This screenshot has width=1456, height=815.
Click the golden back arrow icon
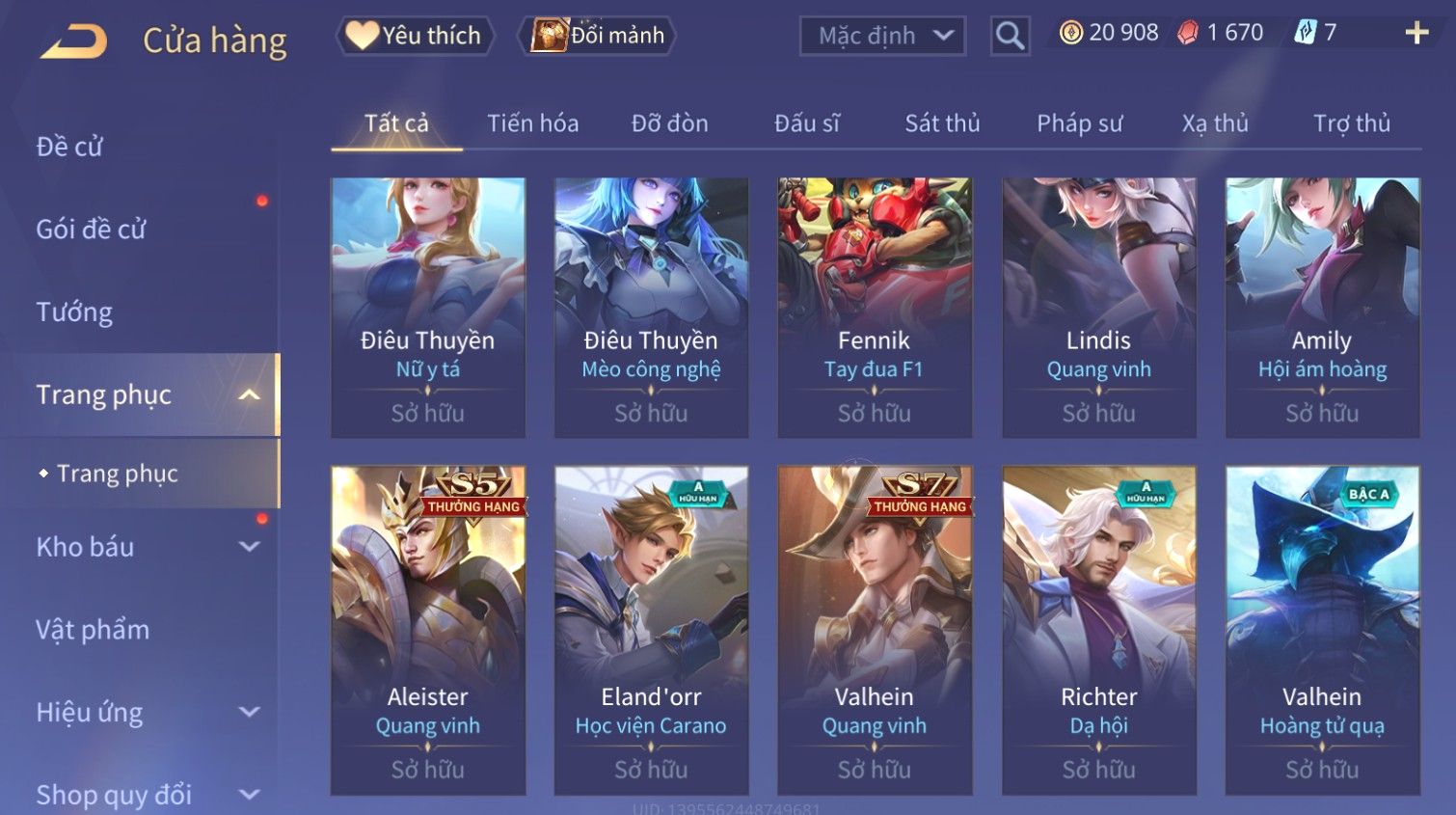click(73, 41)
